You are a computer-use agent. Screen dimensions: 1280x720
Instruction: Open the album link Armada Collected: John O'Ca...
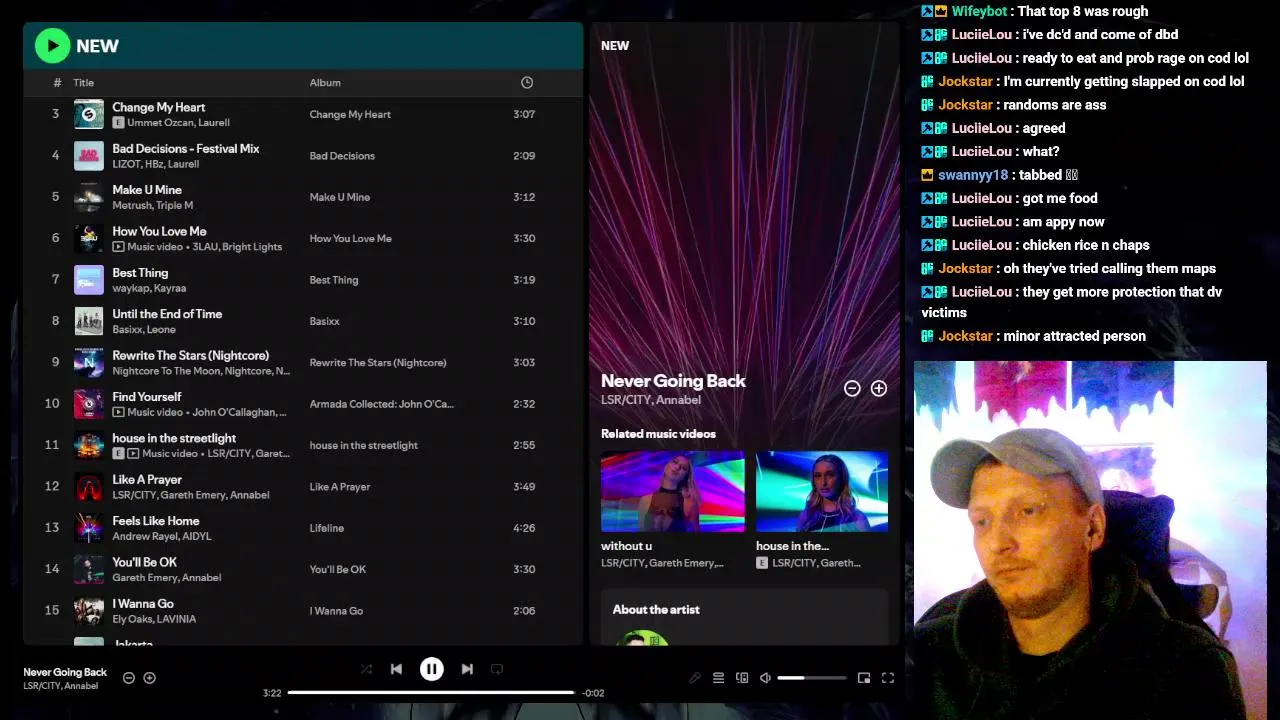coord(381,404)
